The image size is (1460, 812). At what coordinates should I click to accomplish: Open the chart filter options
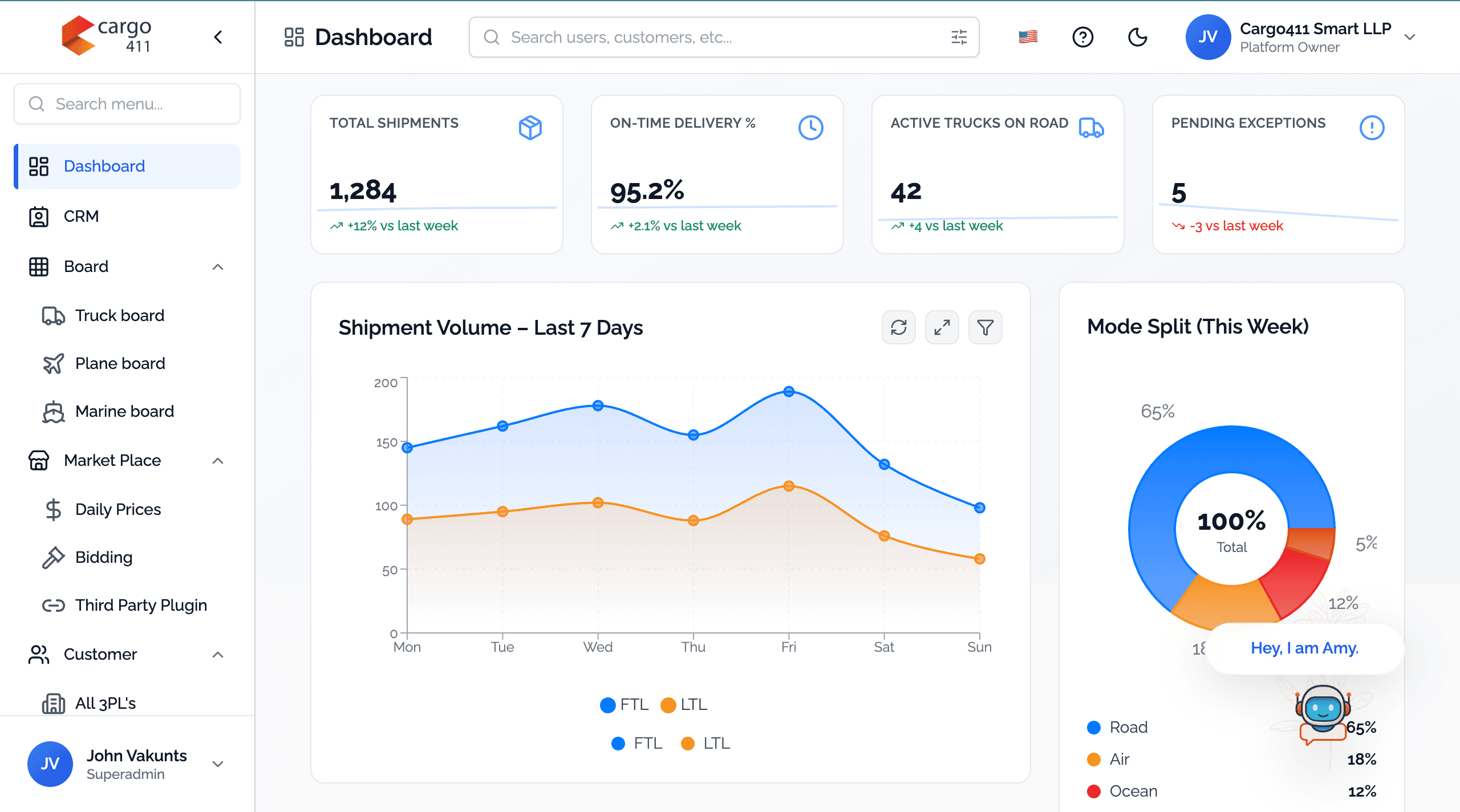point(985,327)
